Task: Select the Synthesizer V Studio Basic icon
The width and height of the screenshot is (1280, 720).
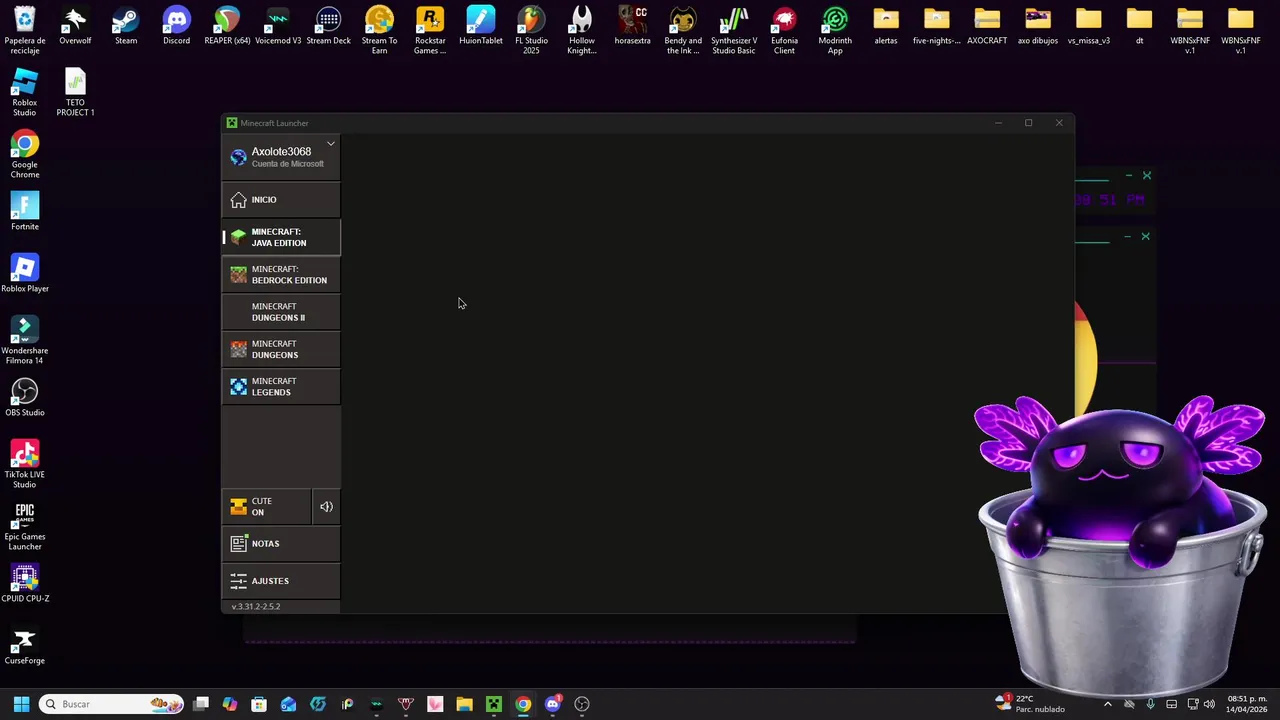Action: (x=734, y=31)
